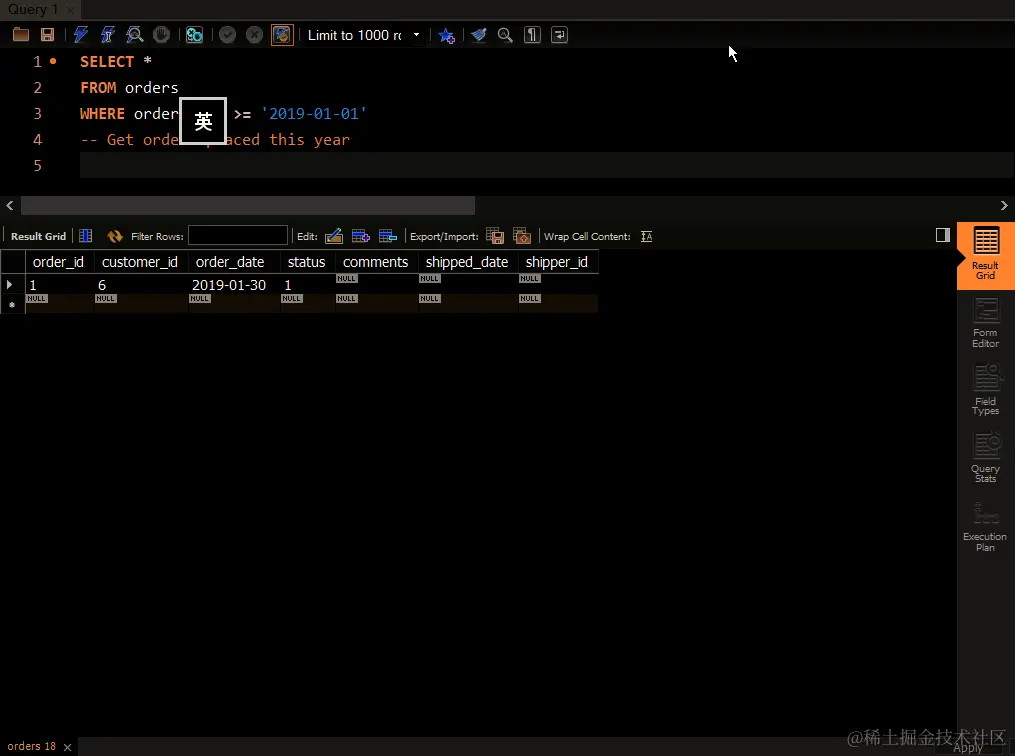The width and height of the screenshot is (1015, 756).
Task: Close the Query 1 tab
Action: tap(70, 10)
